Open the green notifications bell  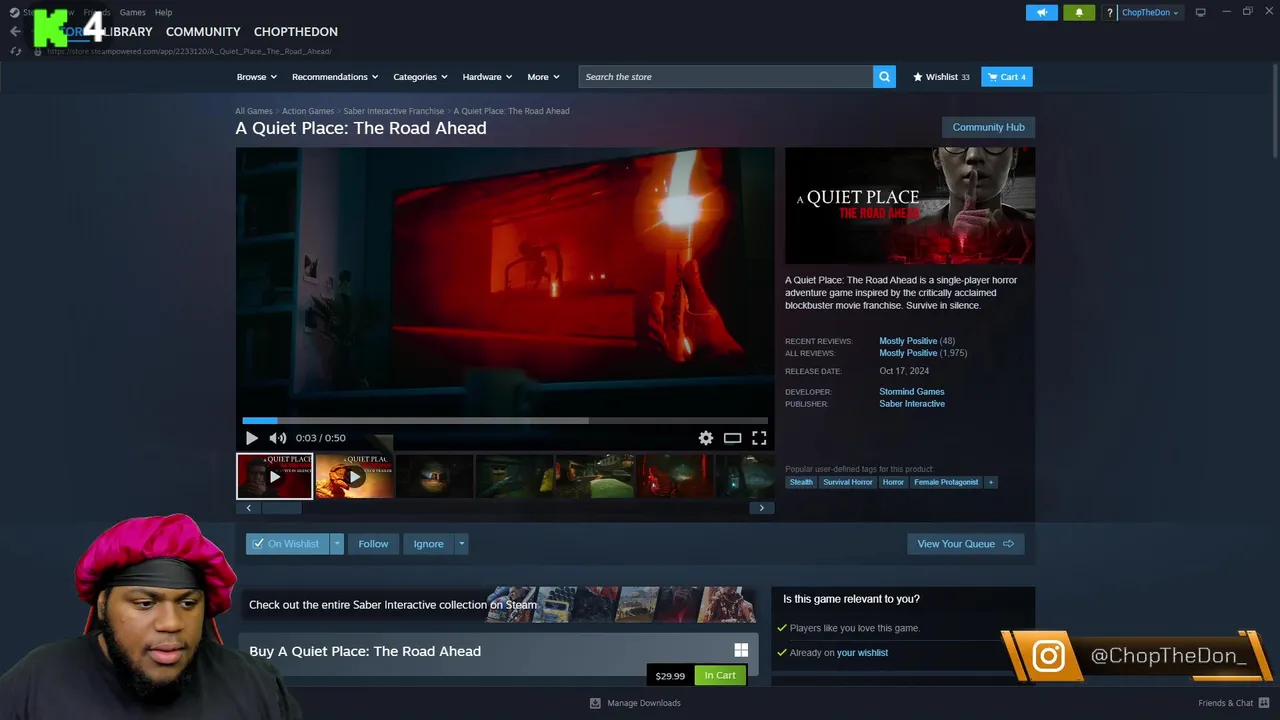[x=1079, y=12]
